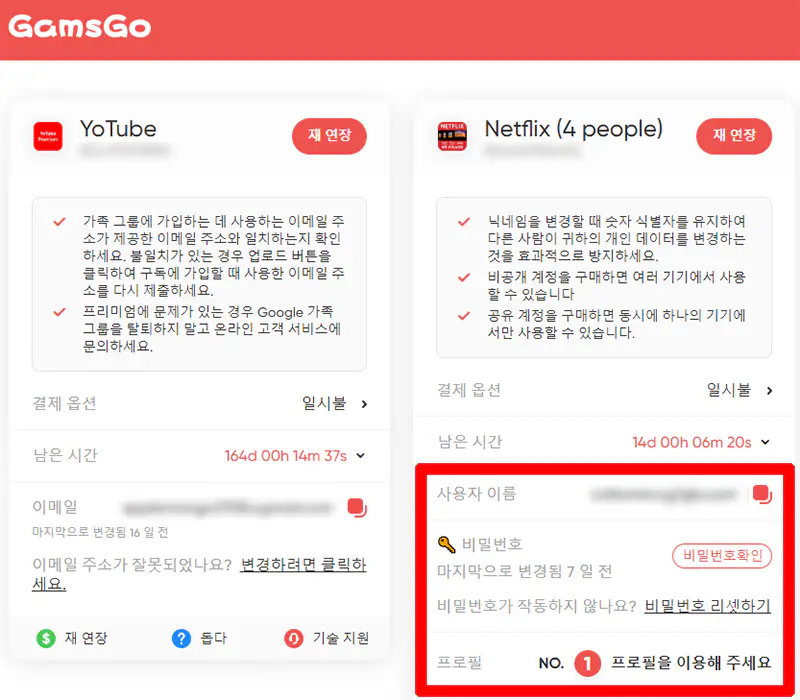Click the blue question mark help icon
Screen dimensions: 800x700
pos(181,638)
